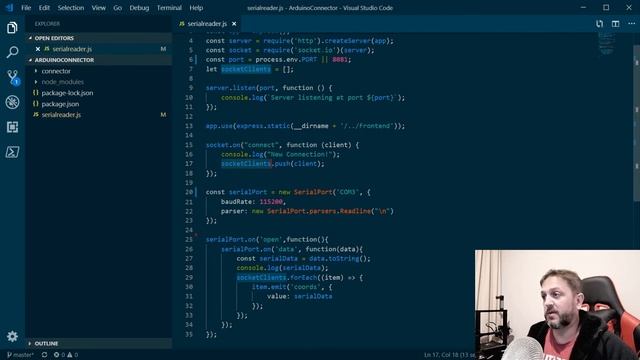Viewport: 640px width, 360px height.
Task: Expand the Outline section
Action: pos(99,344)
